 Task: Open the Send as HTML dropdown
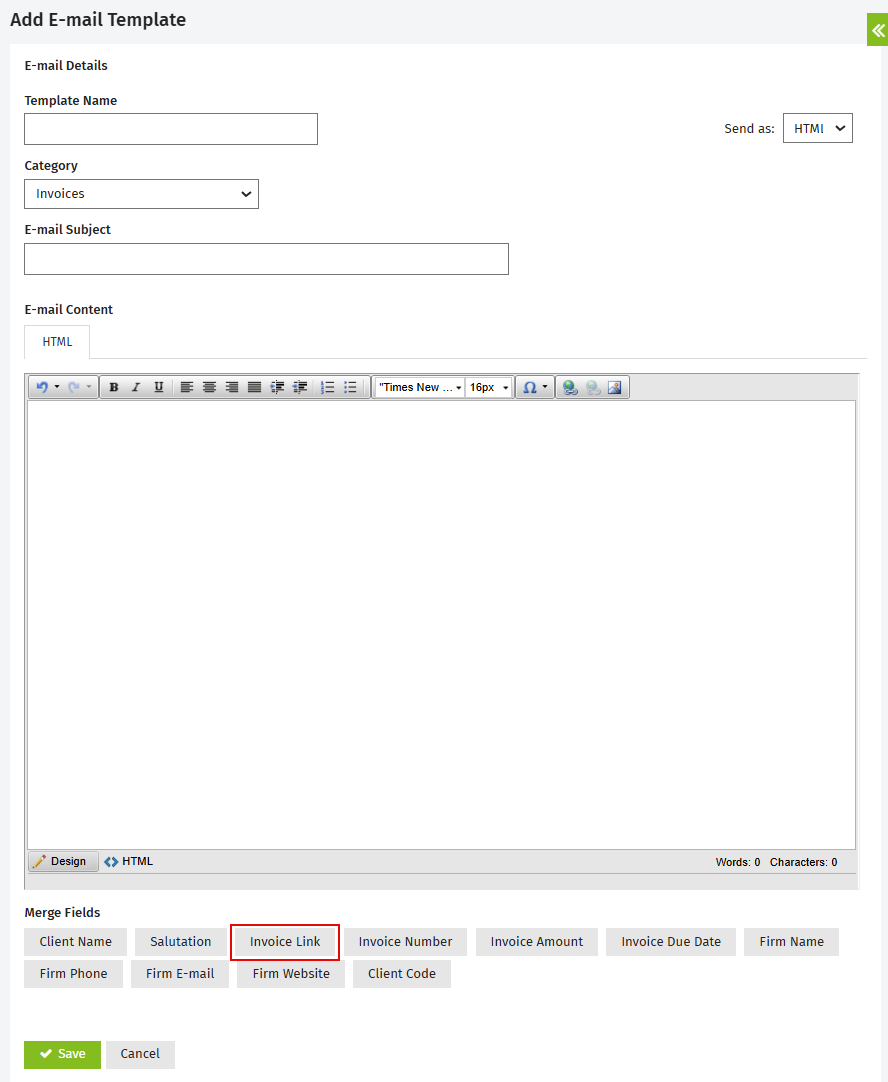pos(818,128)
